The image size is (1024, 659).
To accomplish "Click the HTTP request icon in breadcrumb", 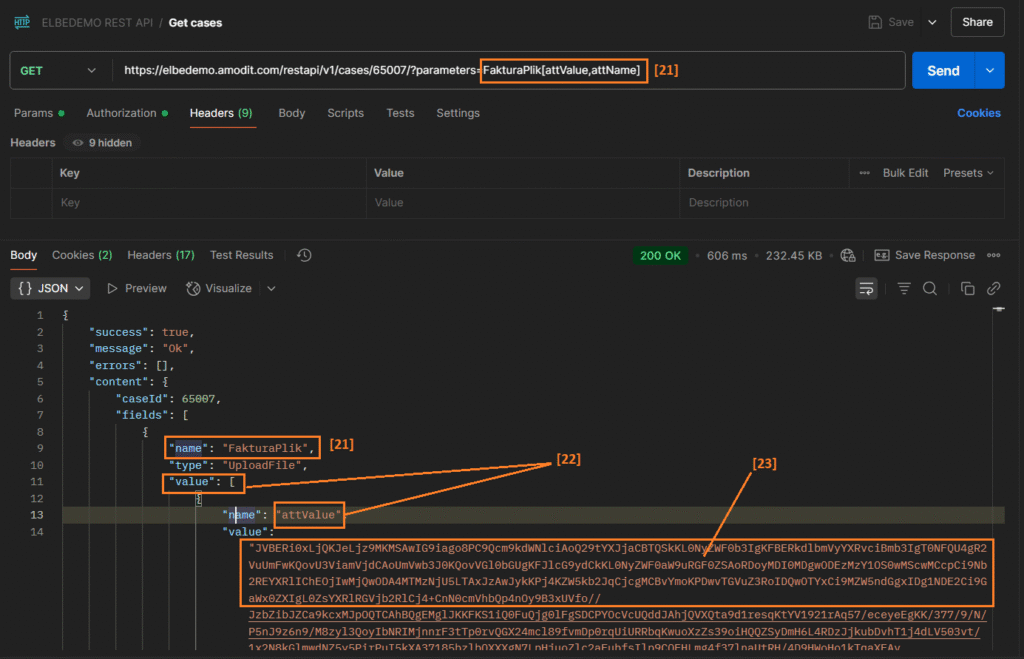I will 22,22.
